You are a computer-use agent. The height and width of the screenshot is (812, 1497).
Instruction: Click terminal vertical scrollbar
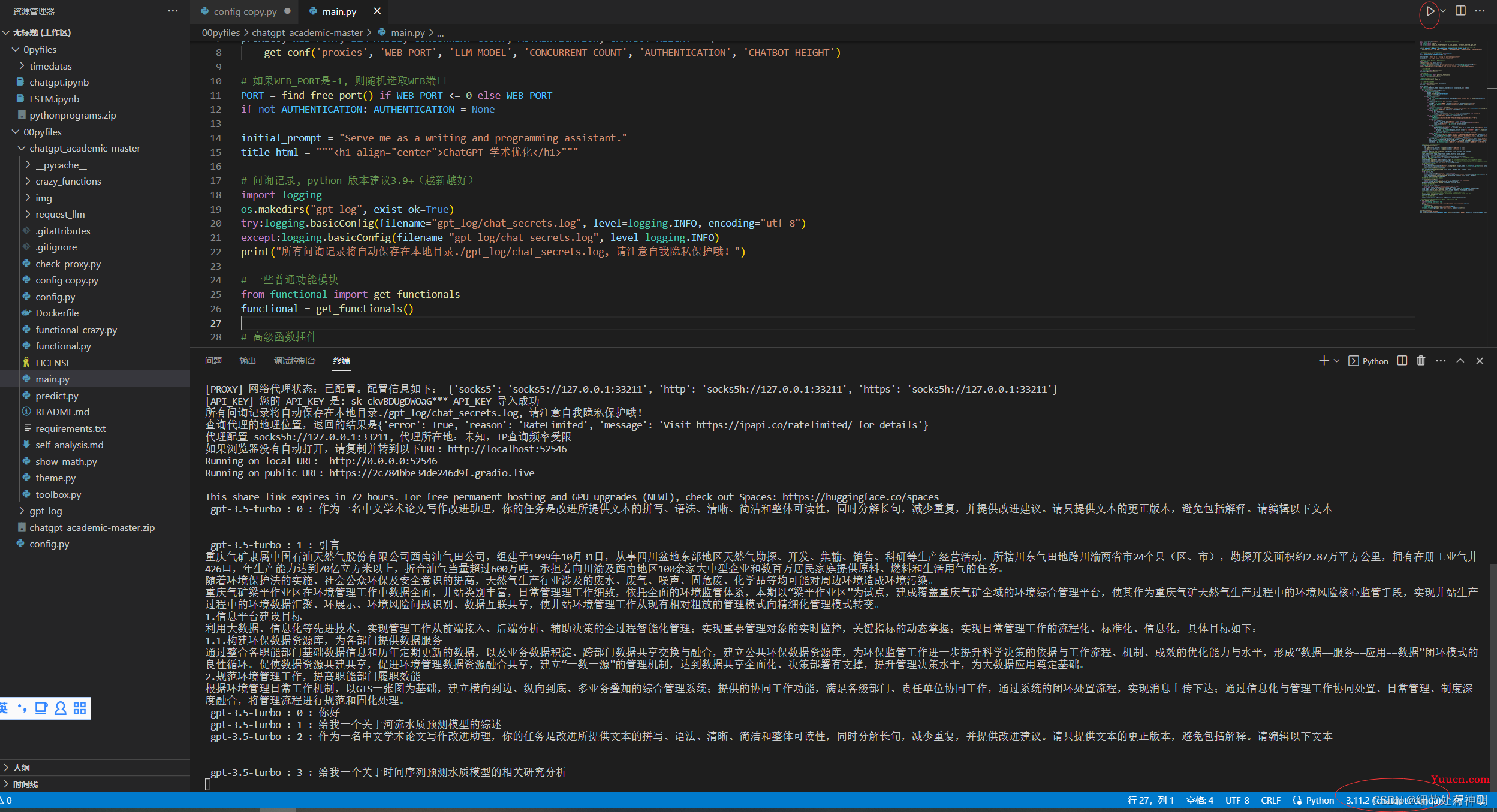pos(1493,677)
